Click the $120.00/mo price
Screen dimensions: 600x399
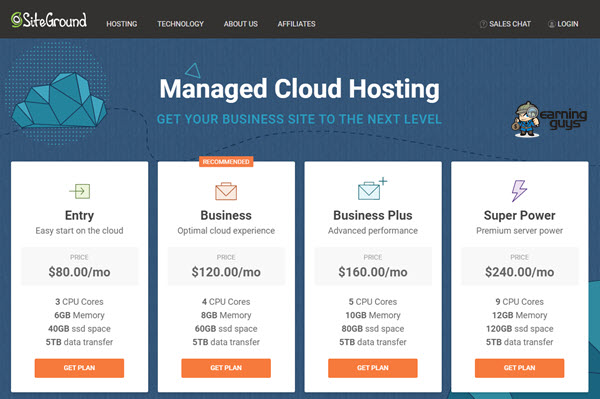coord(226,272)
